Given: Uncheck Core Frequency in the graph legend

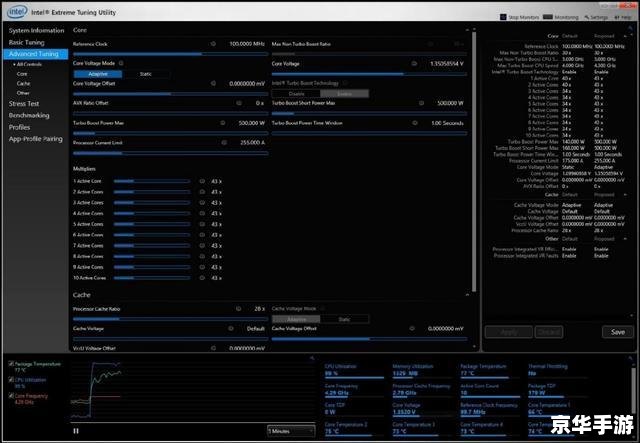Looking at the screenshot, I should pos(11,396).
